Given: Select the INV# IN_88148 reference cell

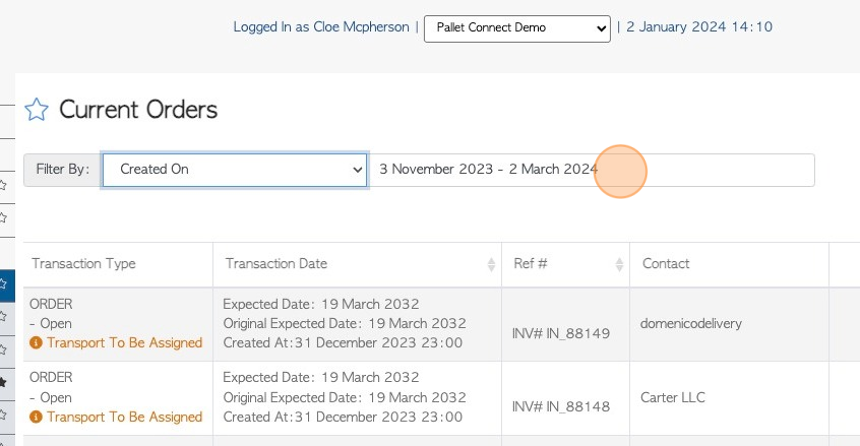Looking at the screenshot, I should [560, 407].
